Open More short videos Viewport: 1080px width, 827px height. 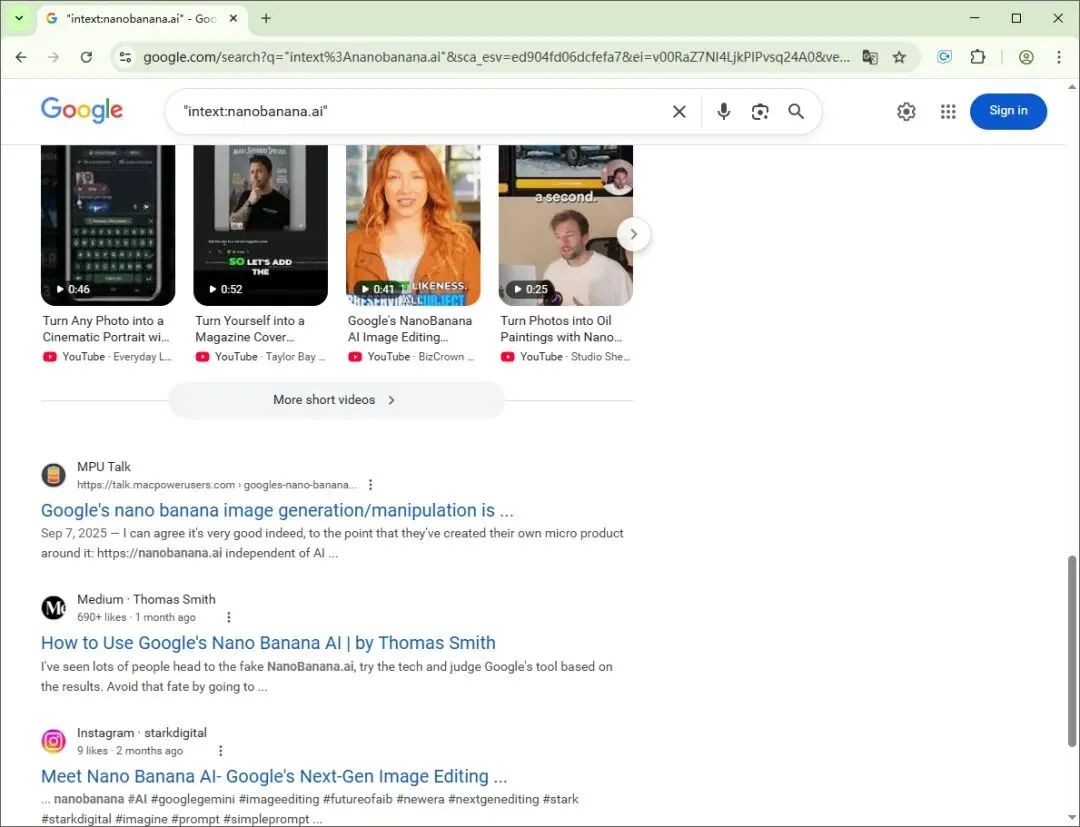pos(336,400)
